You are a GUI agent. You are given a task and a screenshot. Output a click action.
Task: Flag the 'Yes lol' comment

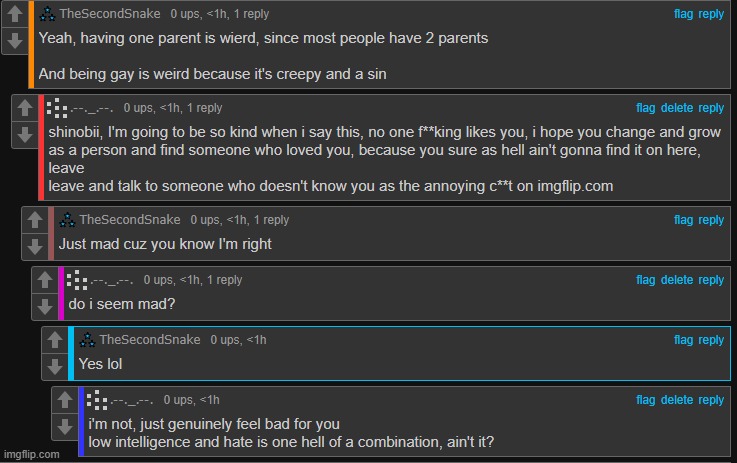tap(683, 340)
